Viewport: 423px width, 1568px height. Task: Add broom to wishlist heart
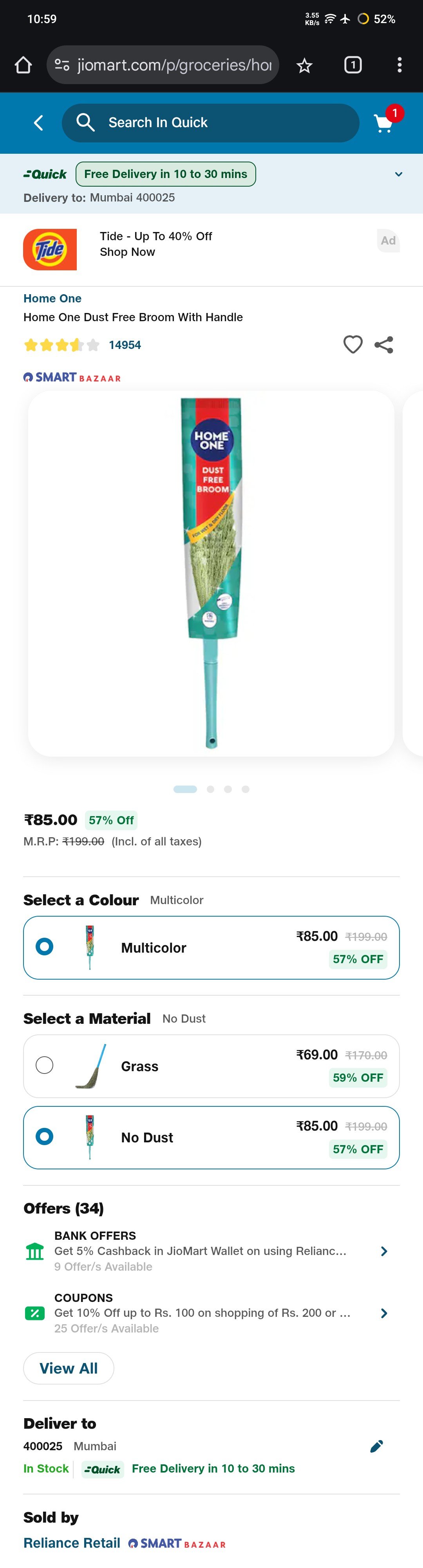click(x=353, y=345)
